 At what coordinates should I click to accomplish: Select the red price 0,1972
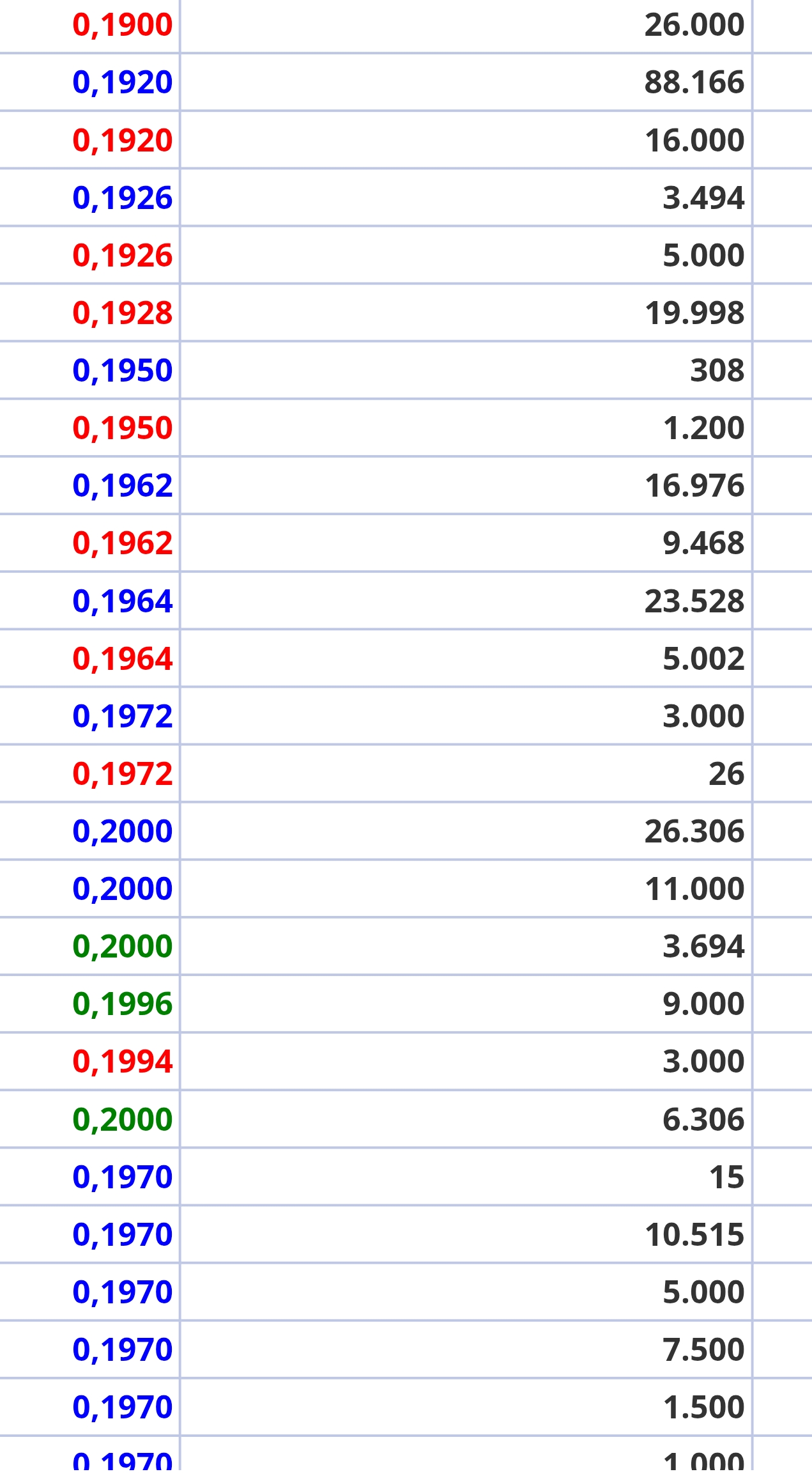[x=123, y=774]
